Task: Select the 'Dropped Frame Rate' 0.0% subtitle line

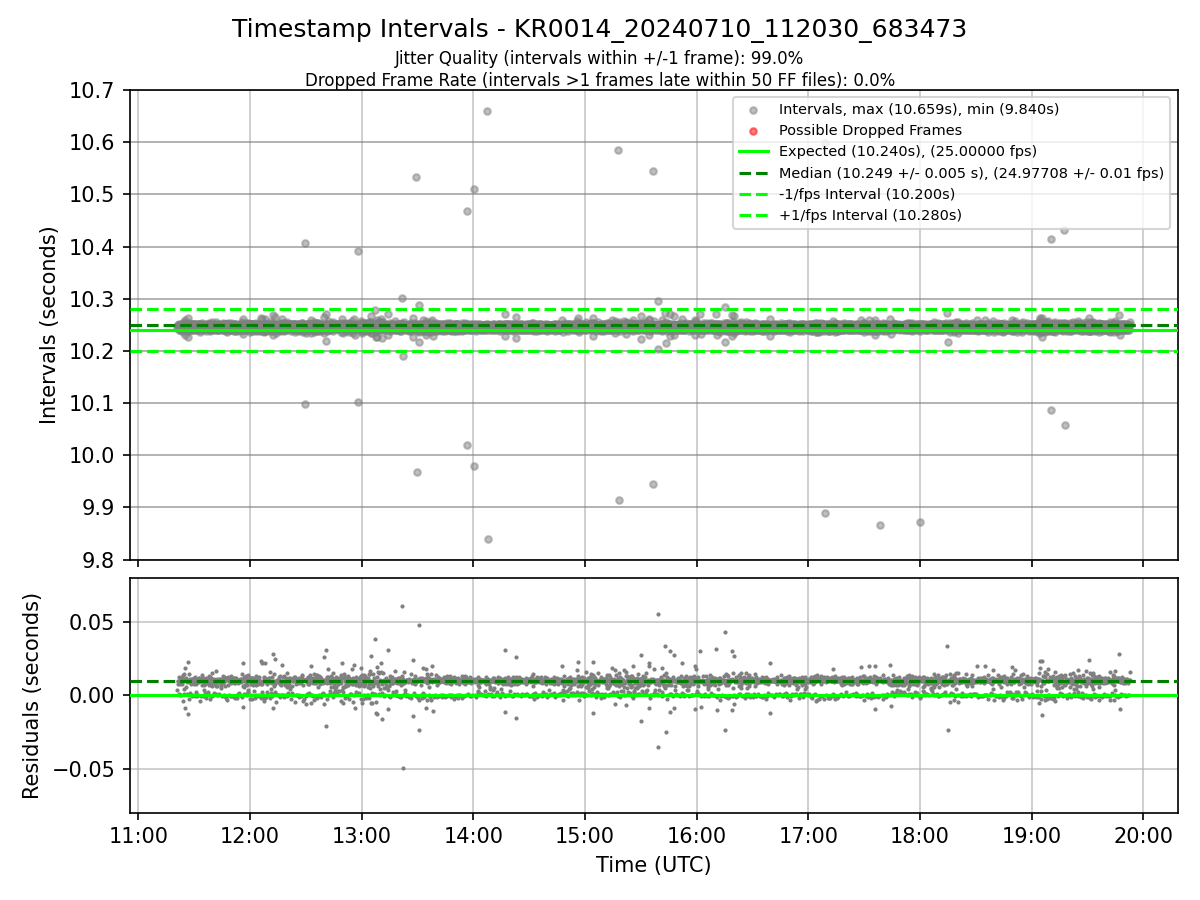Action: coord(599,80)
